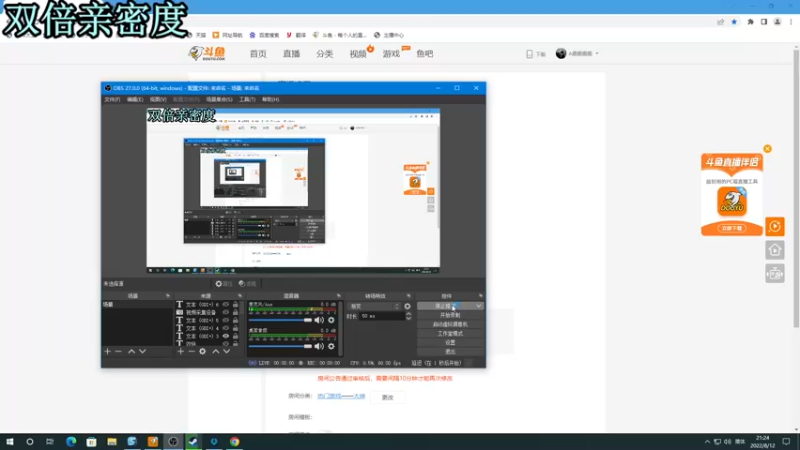Enable 工作室模式 studio mode button
Screen dimensions: 800x450
point(450,334)
